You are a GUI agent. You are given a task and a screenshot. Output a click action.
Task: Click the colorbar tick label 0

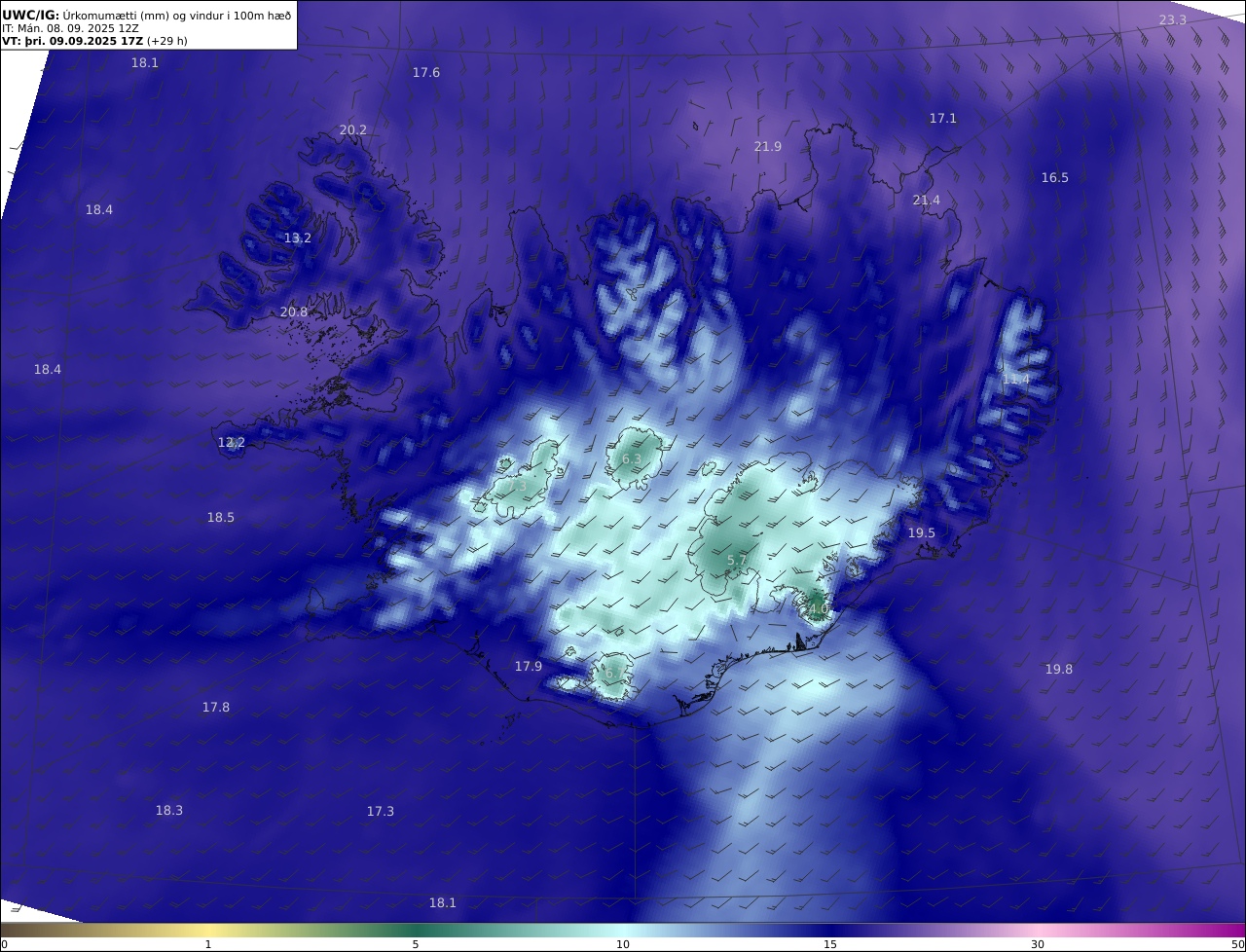point(4,944)
